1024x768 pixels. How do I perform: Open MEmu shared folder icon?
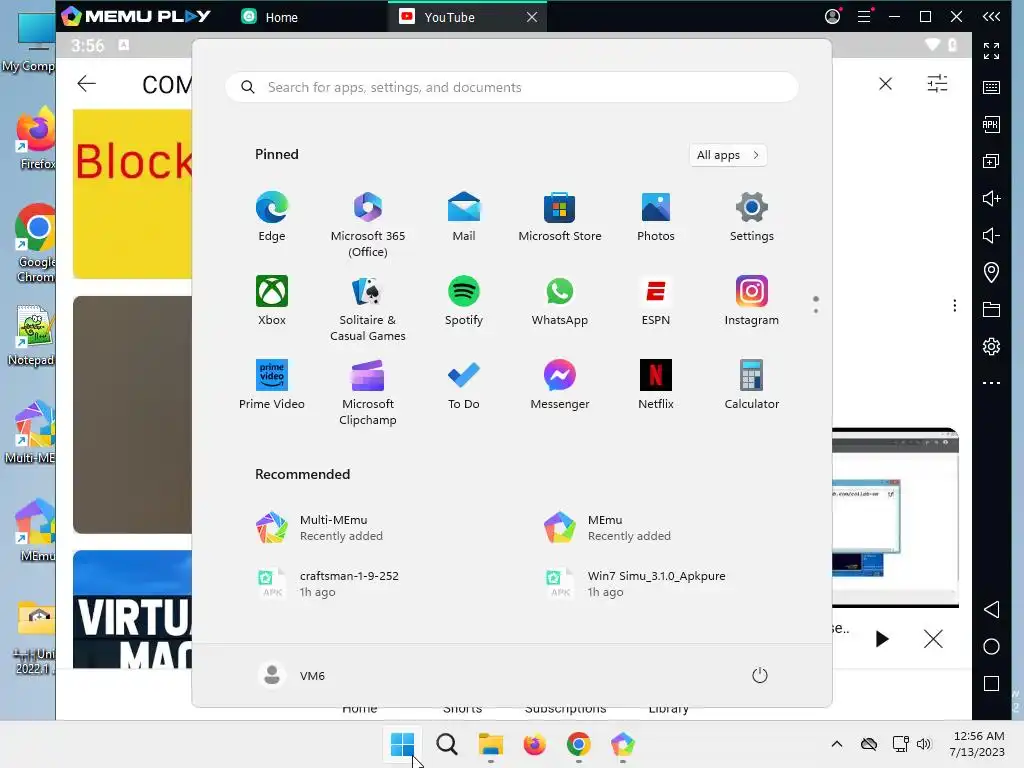[991, 310]
